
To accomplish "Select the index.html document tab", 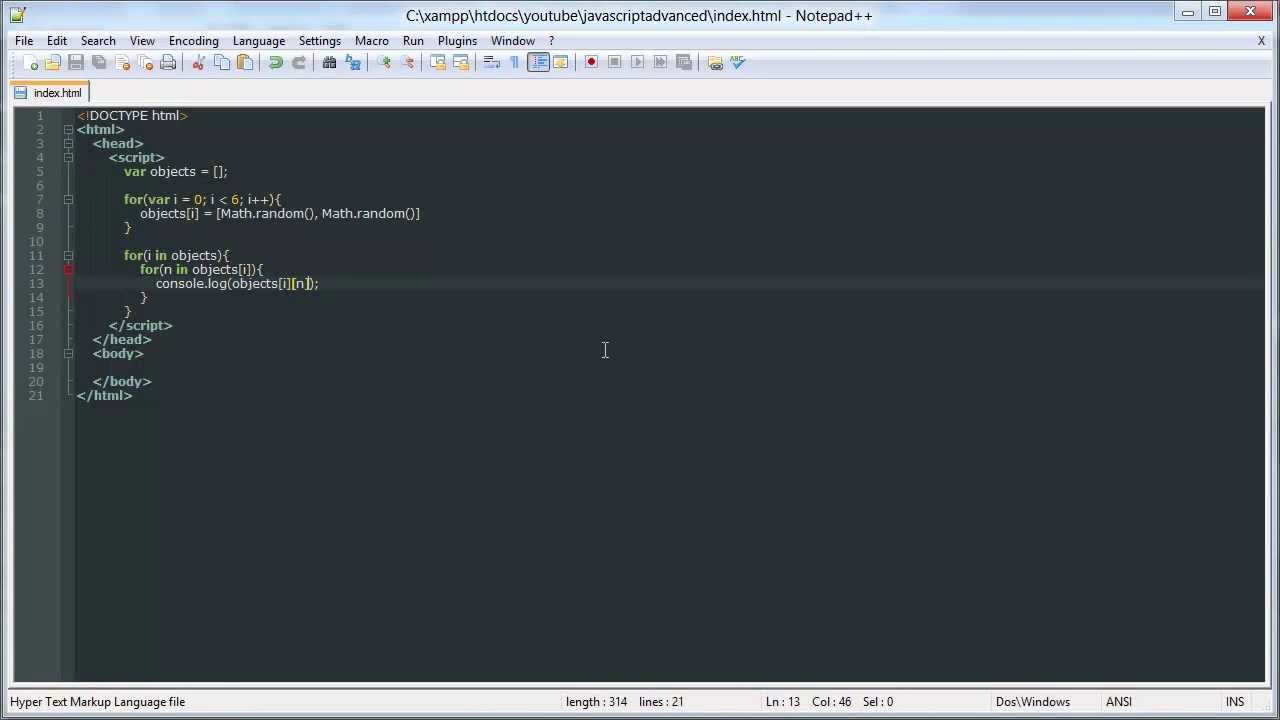I will (48, 93).
